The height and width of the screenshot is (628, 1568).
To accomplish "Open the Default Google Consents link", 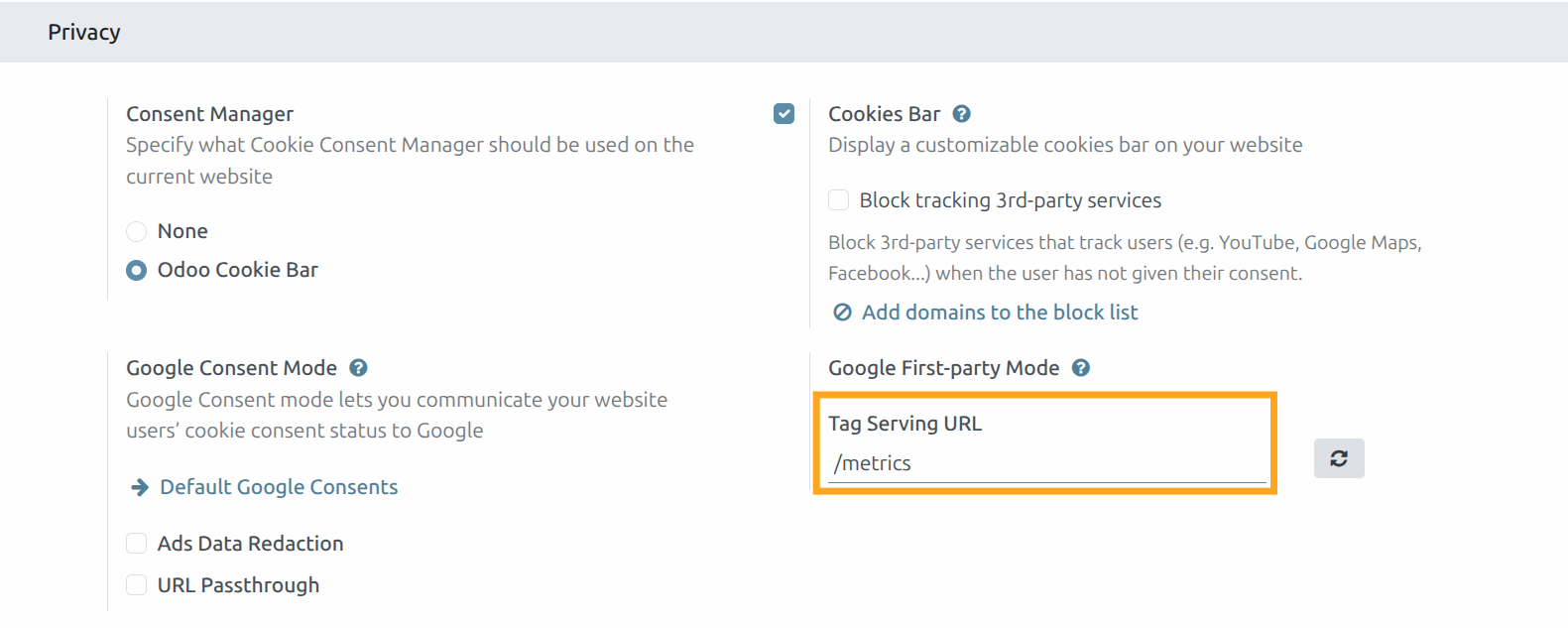I will click(279, 487).
